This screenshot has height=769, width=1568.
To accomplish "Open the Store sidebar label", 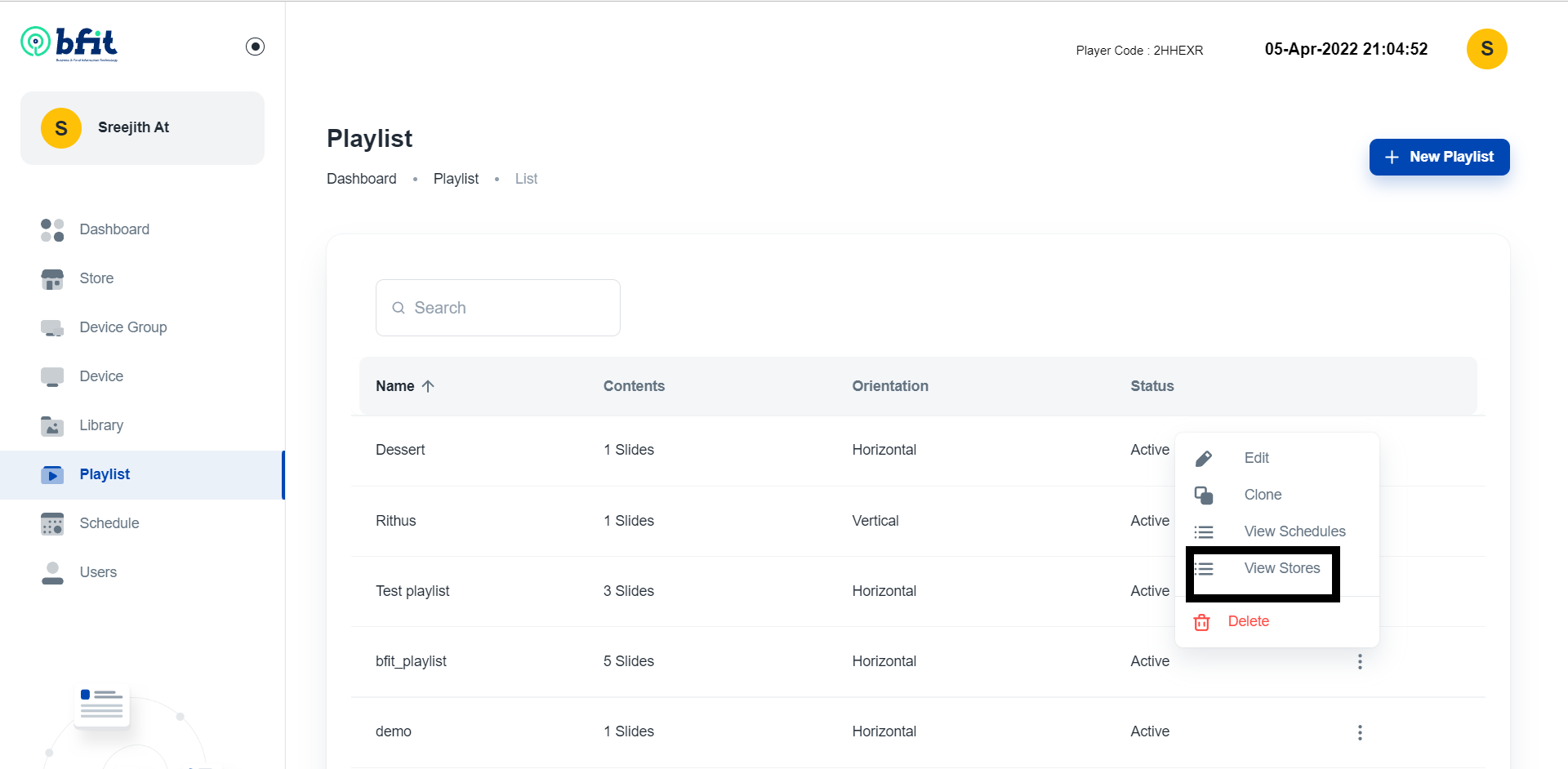I will coord(96,278).
